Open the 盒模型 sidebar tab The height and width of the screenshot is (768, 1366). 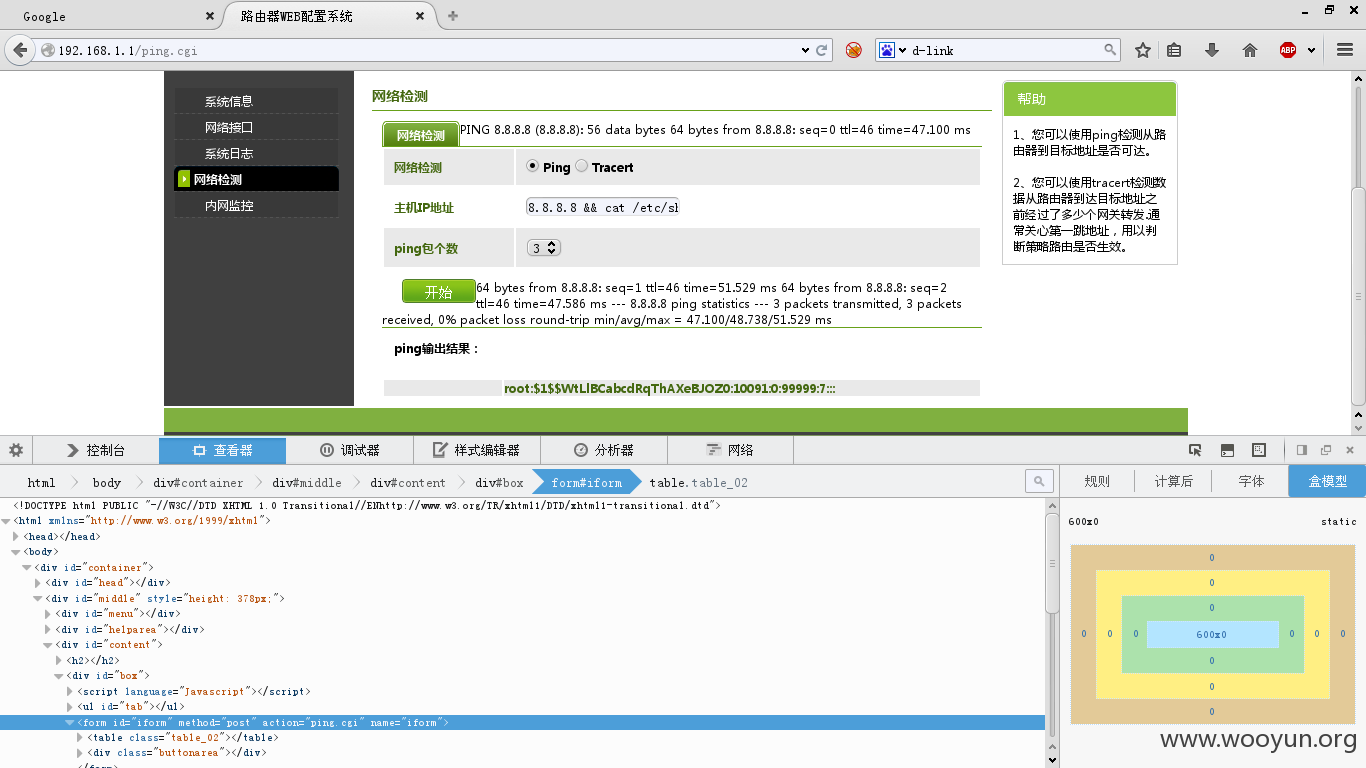click(1327, 481)
